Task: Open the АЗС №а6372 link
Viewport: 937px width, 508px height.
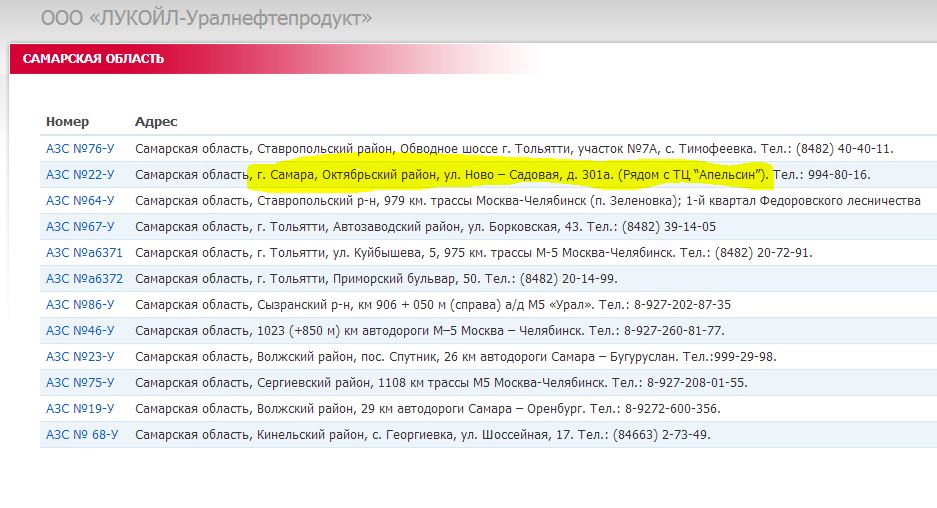Action: [x=84, y=279]
